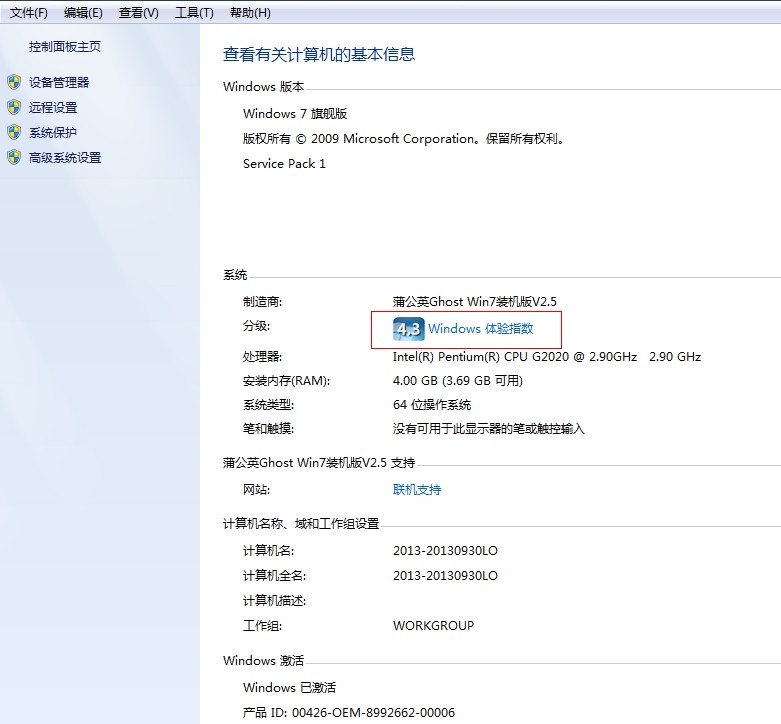Click the computer name value next to 计算机名
The image size is (781, 724).
[x=445, y=550]
